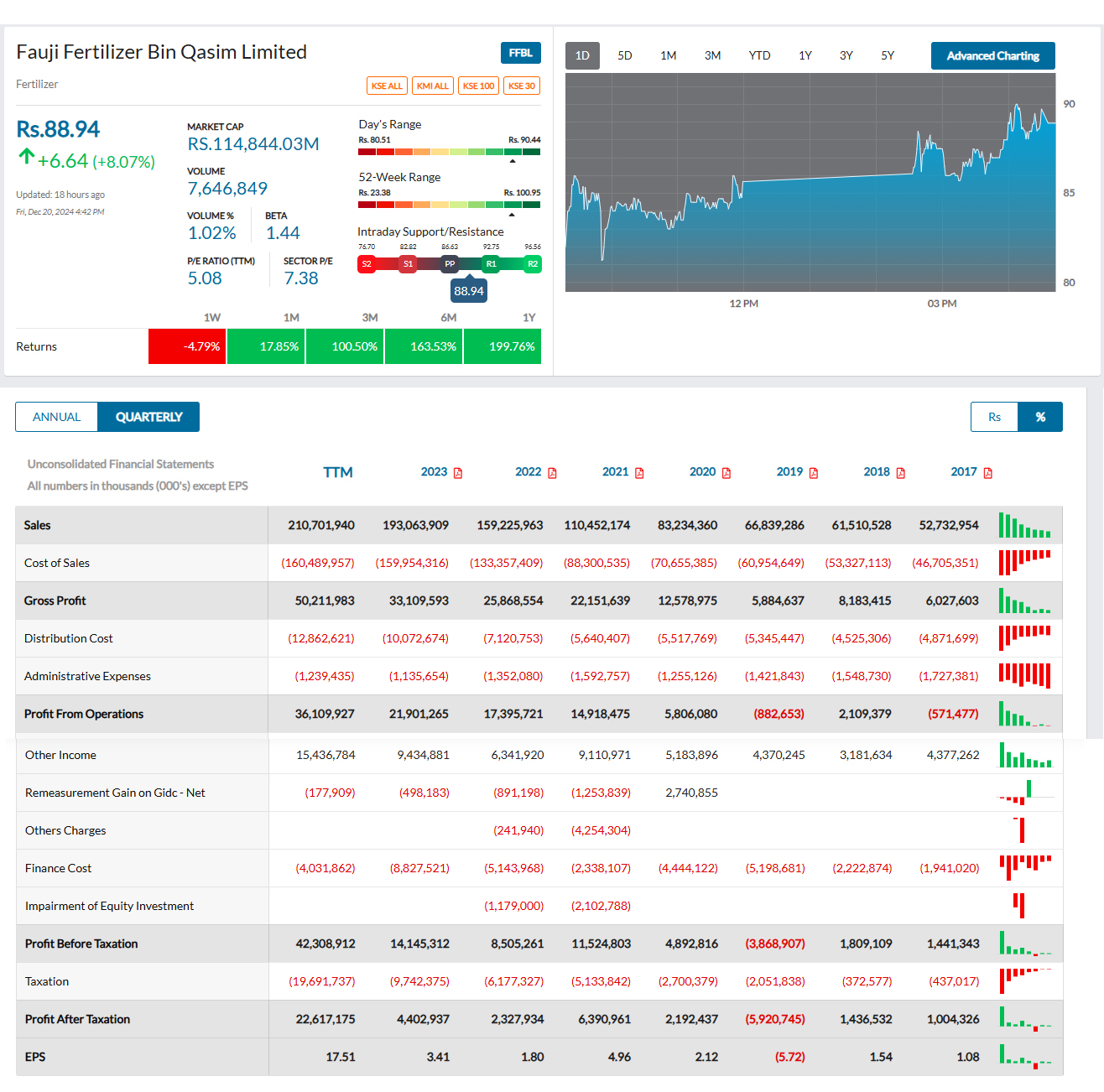Click the intraday price chart area
The width and height of the screenshot is (1104, 1092).
[810, 182]
